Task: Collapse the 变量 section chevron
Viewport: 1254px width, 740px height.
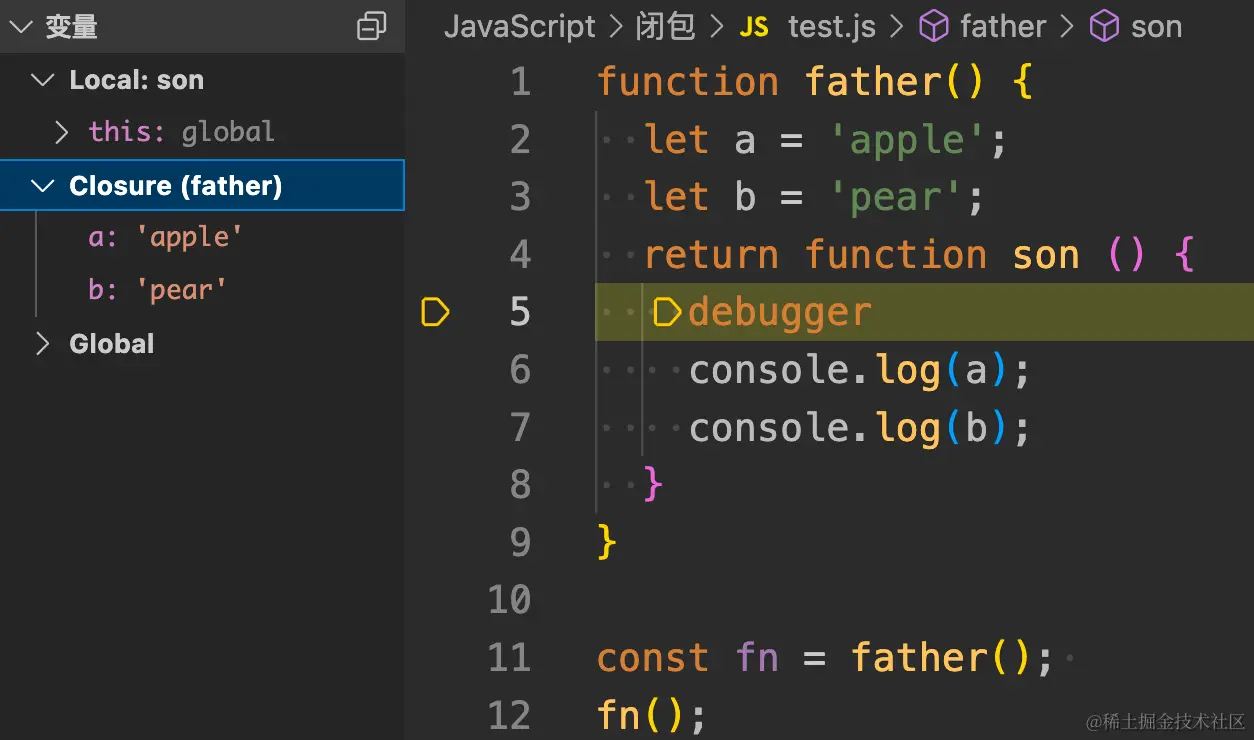Action: pyautogui.click(x=20, y=27)
